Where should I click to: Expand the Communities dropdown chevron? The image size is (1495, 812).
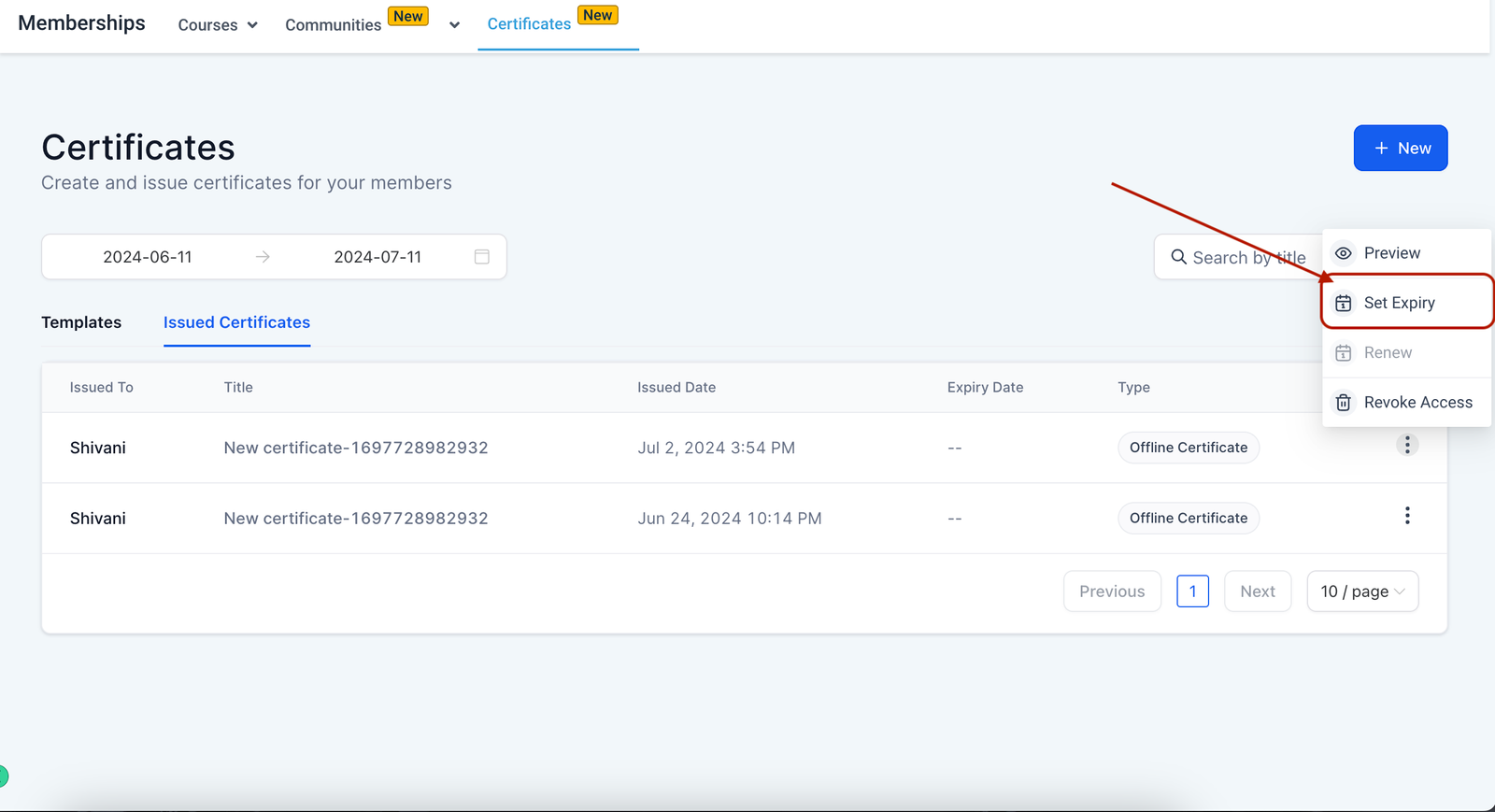(x=454, y=25)
